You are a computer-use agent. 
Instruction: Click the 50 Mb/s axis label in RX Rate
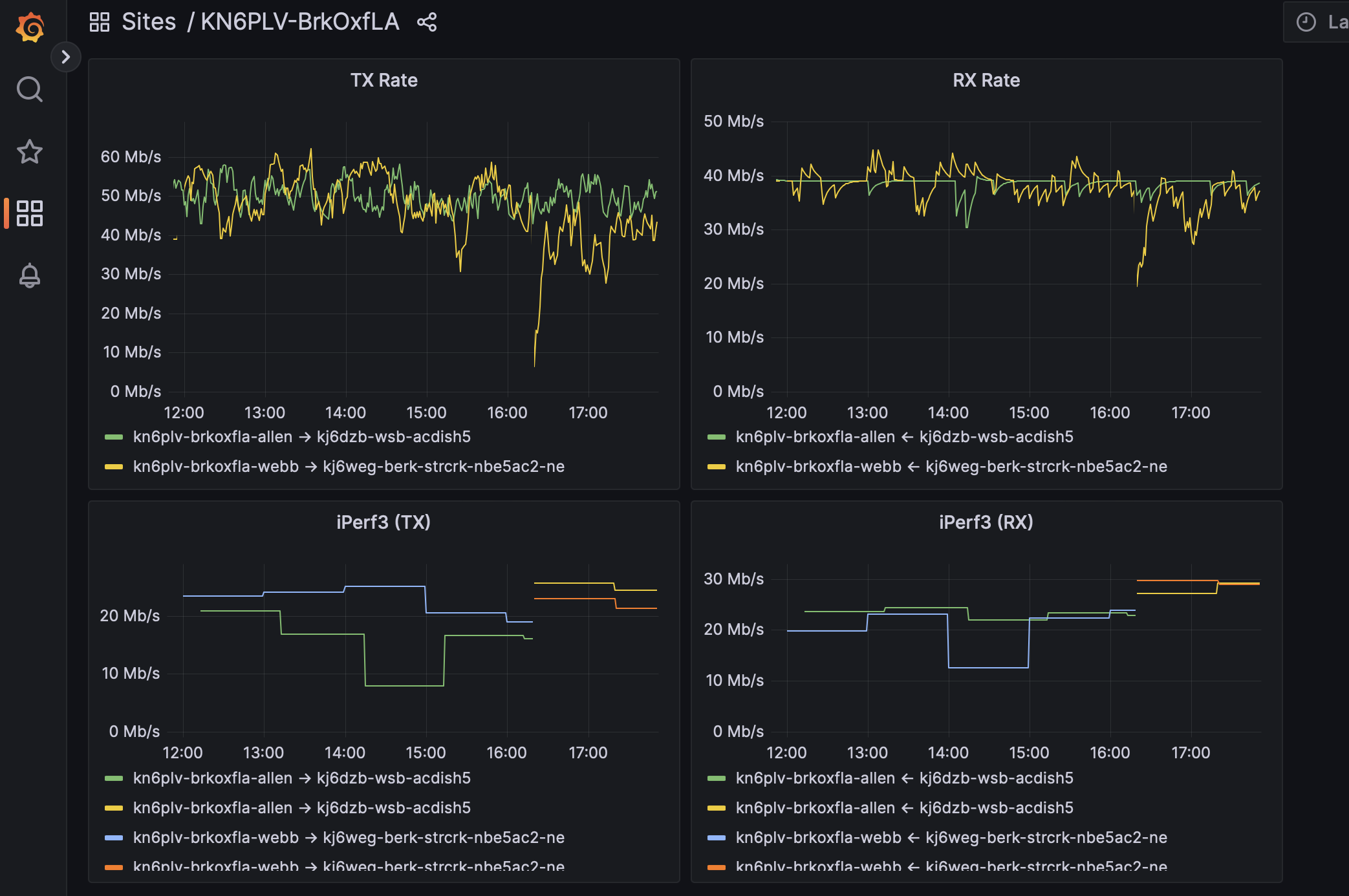click(733, 122)
